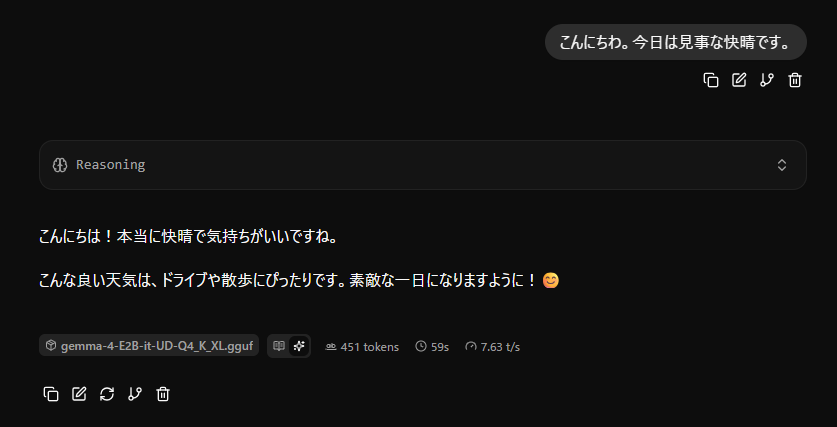Delete the assistant response
837x427 pixels.
click(163, 394)
